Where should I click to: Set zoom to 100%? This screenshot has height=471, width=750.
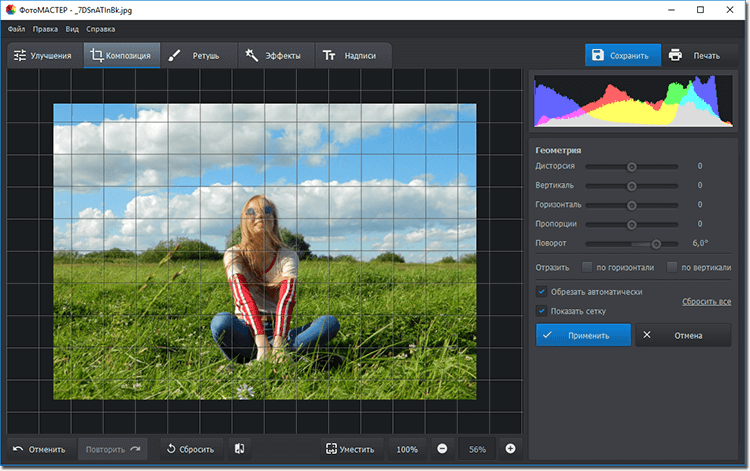click(407, 449)
